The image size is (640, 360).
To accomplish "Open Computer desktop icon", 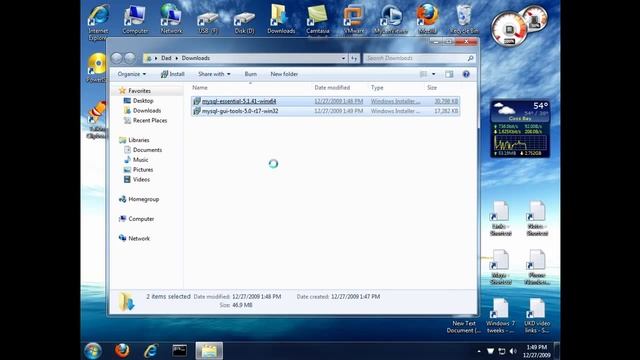I will click(135, 19).
